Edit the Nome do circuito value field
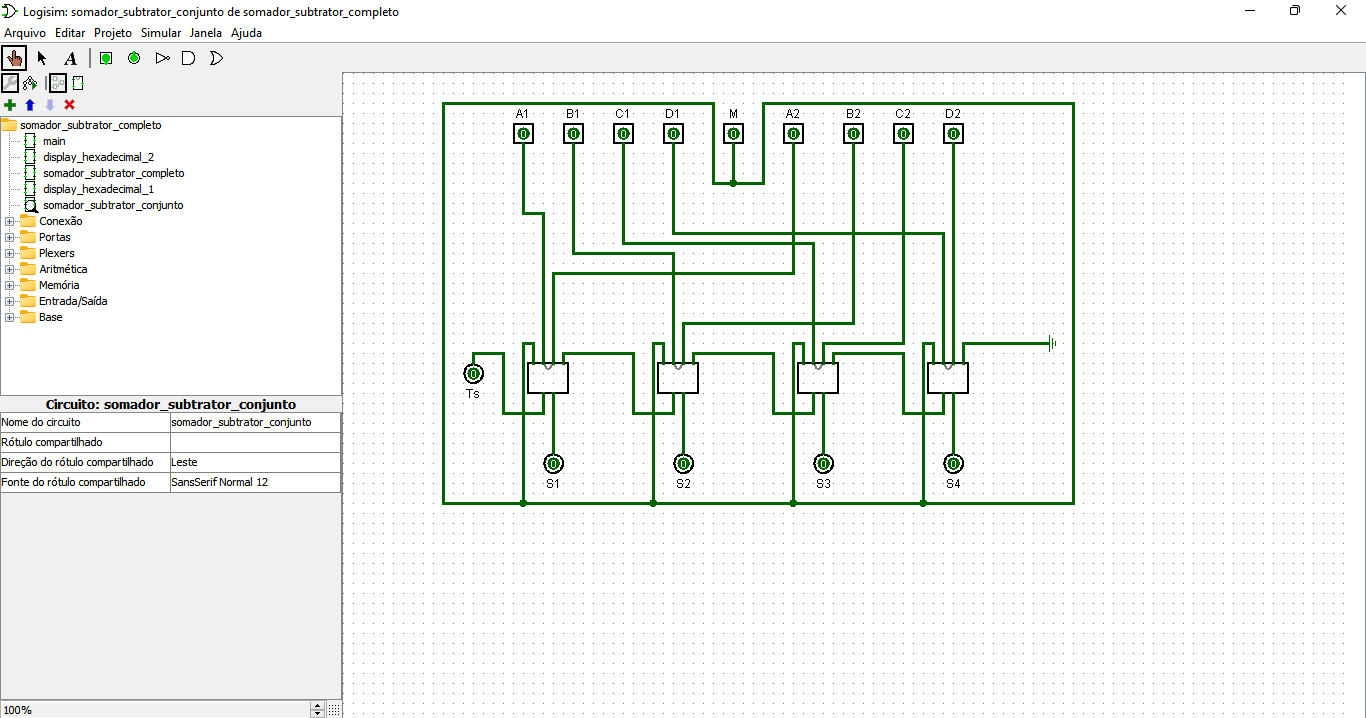 tap(255, 422)
